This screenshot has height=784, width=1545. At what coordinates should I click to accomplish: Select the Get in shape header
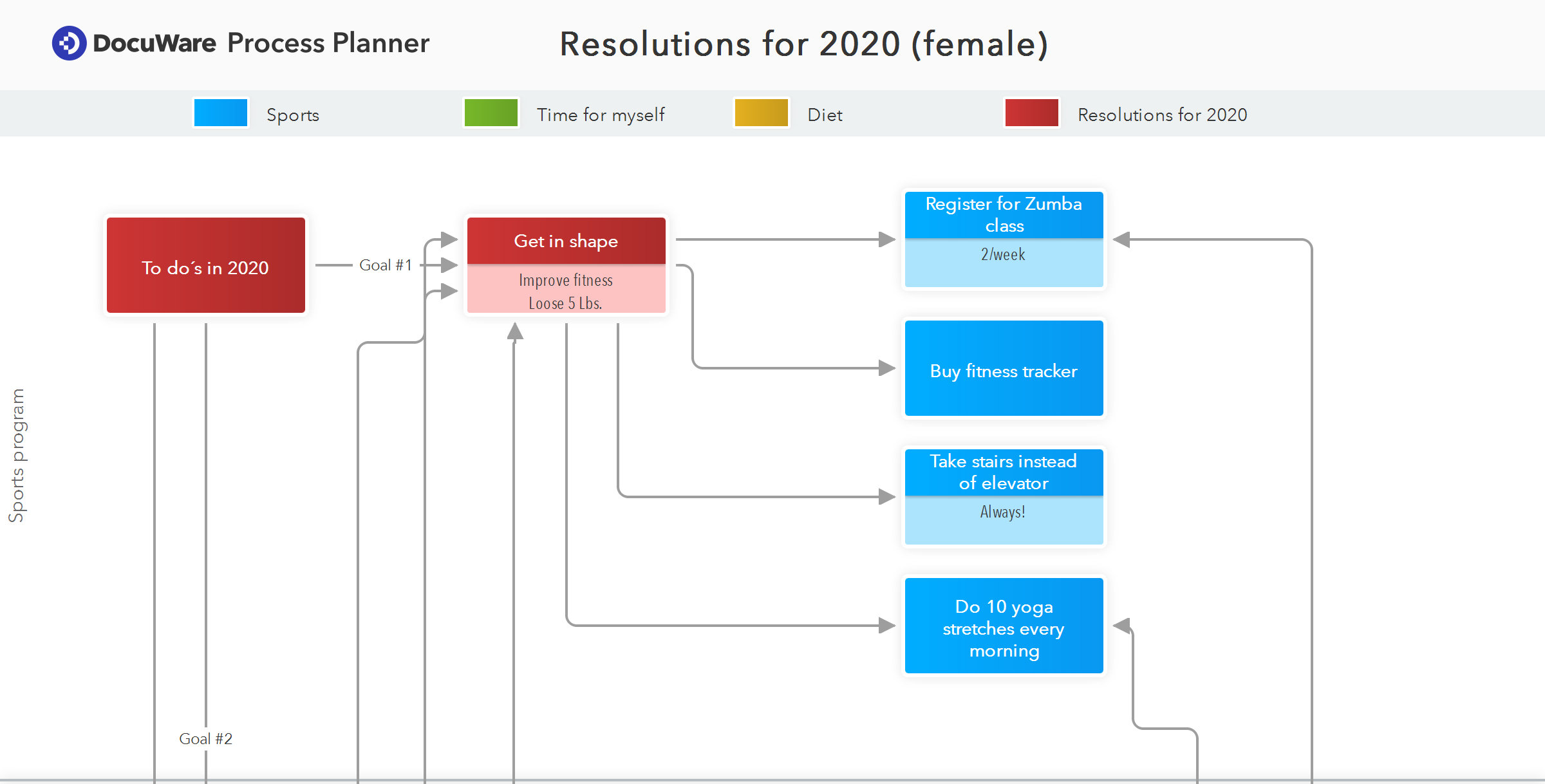tap(566, 241)
